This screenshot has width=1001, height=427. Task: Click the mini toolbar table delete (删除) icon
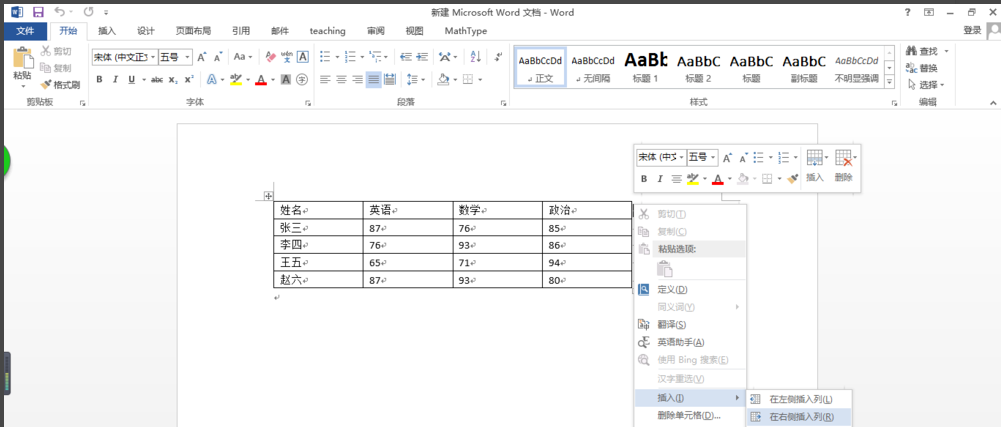(x=844, y=160)
